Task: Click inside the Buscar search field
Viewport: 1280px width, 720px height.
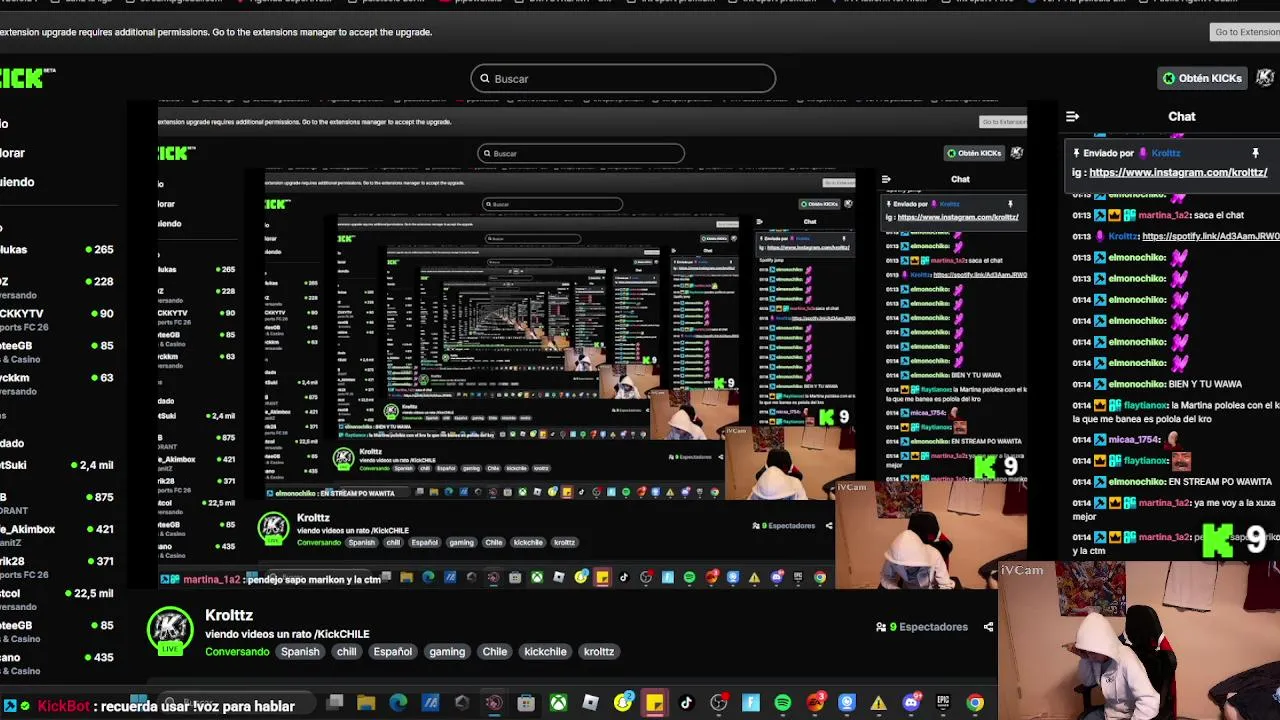Action: coord(623,79)
